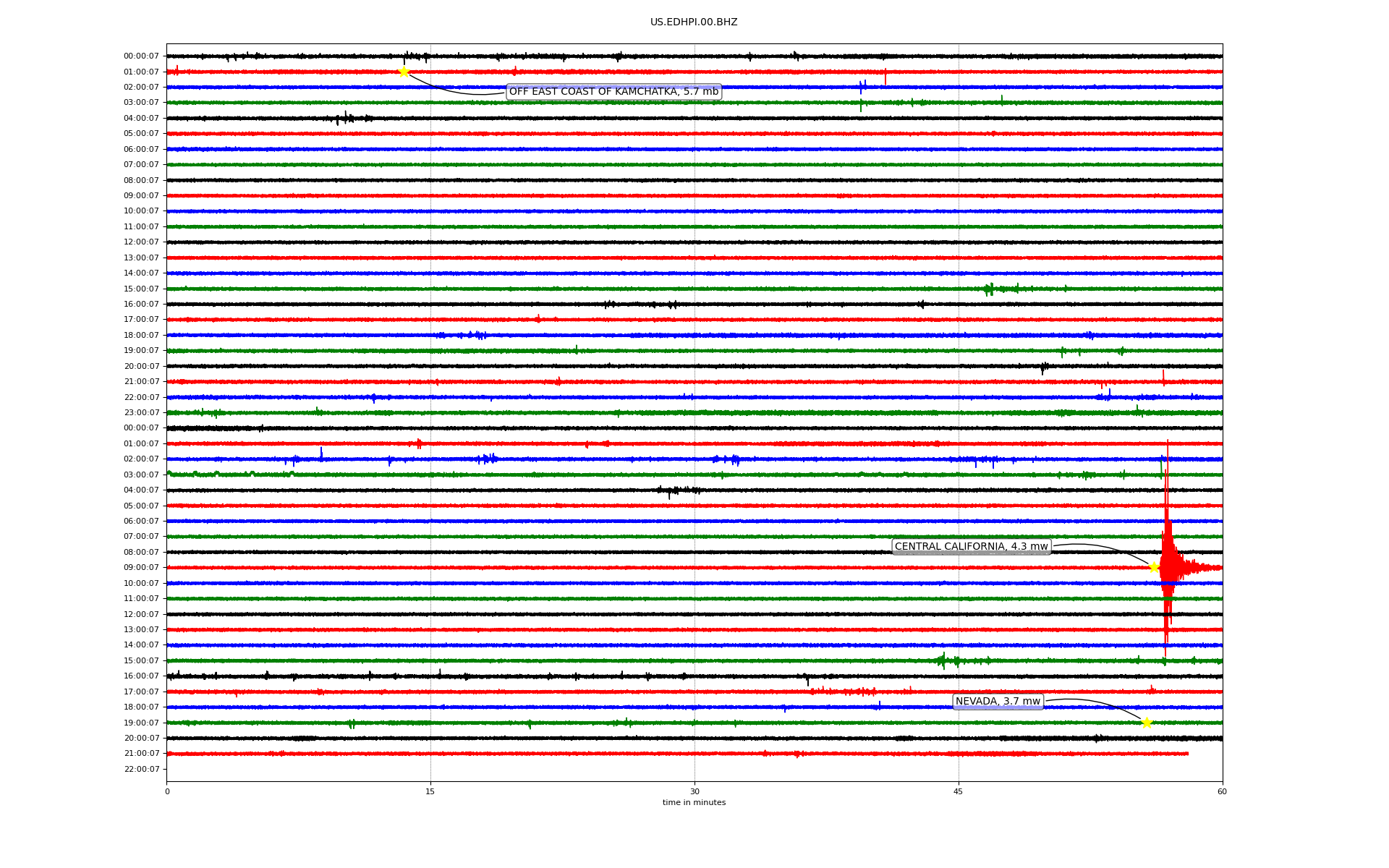
Task: Click the 12:00:07 label on first day
Action: tap(141, 242)
